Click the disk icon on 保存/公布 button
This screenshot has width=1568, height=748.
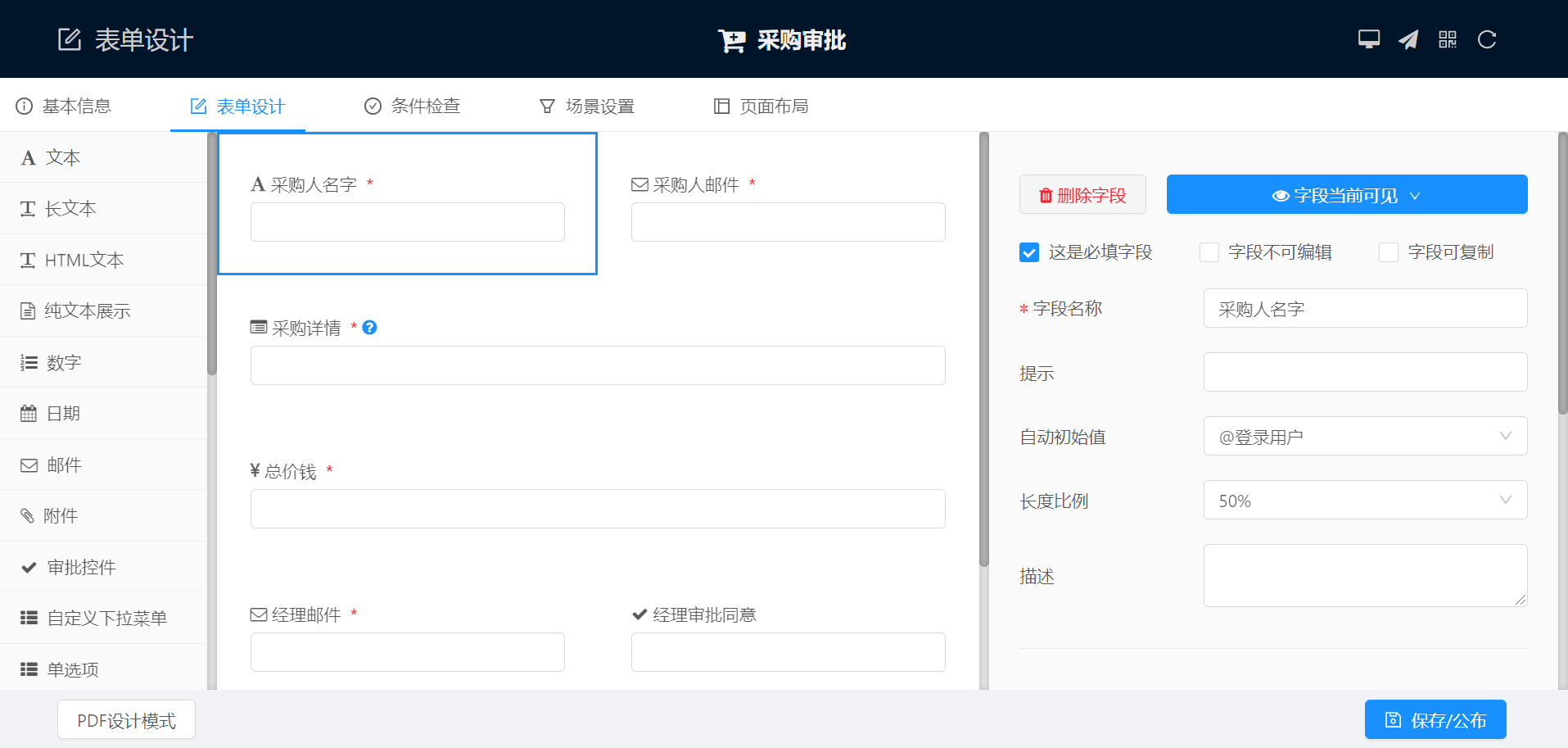pos(1393,719)
